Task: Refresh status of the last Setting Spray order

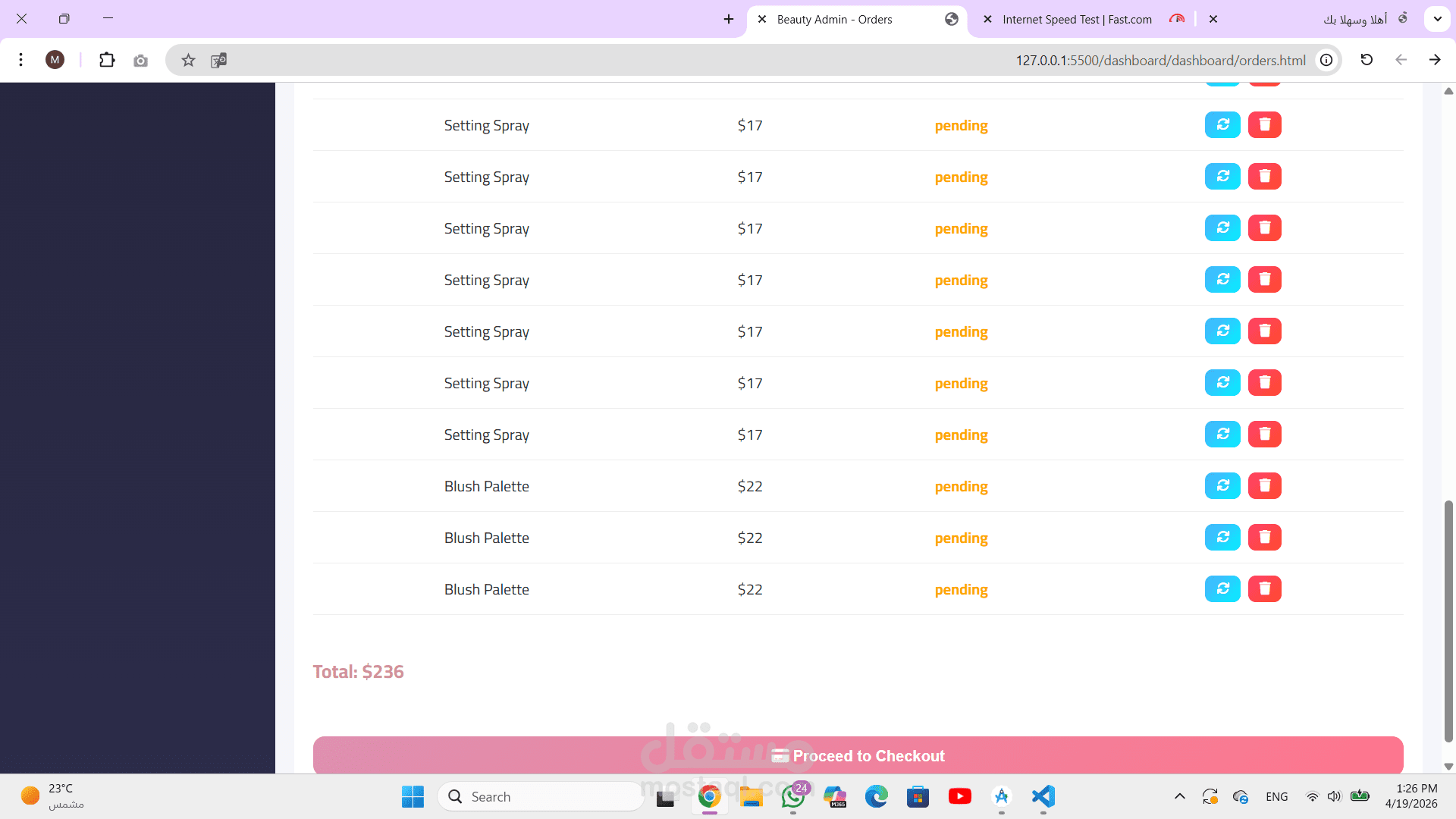Action: (1222, 435)
